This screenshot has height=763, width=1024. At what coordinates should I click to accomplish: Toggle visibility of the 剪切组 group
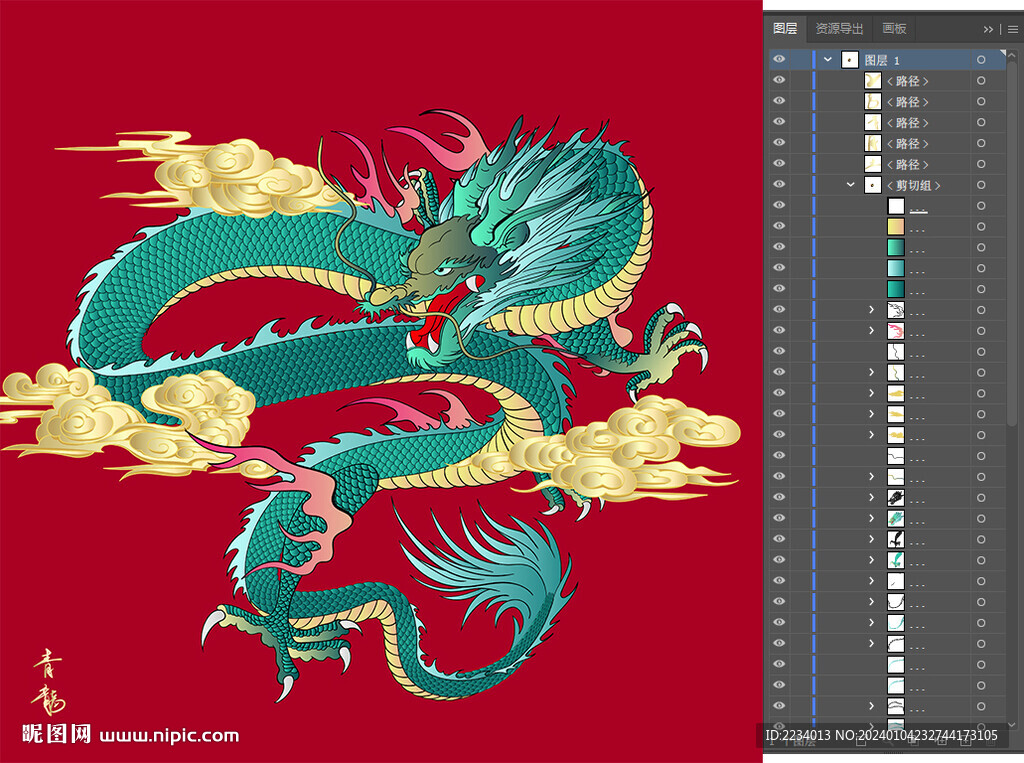779,185
